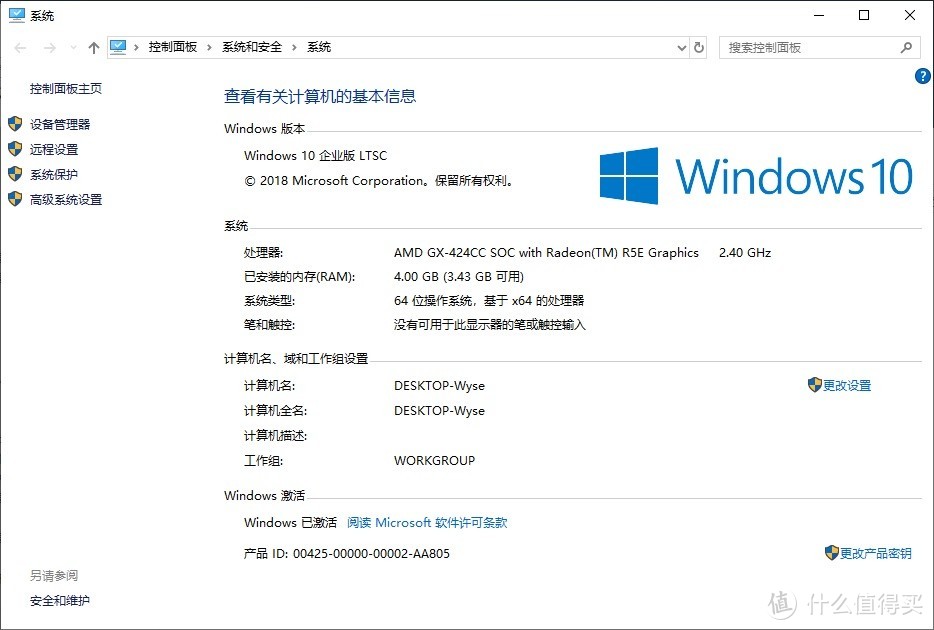Focus the Search Control Panel box
The width and height of the screenshot is (934, 630).
click(820, 48)
